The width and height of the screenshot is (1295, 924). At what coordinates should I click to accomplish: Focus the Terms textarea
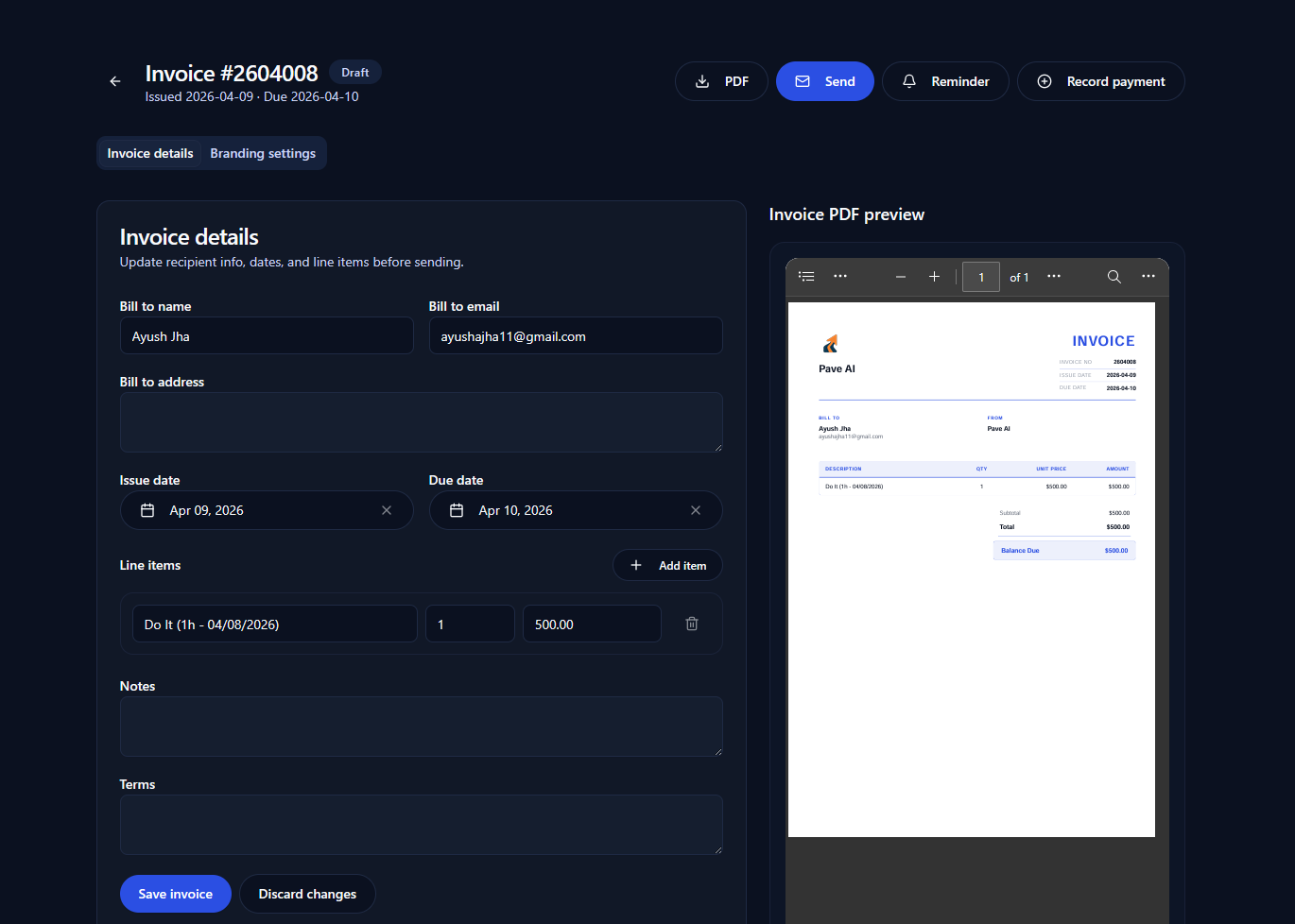[x=422, y=825]
